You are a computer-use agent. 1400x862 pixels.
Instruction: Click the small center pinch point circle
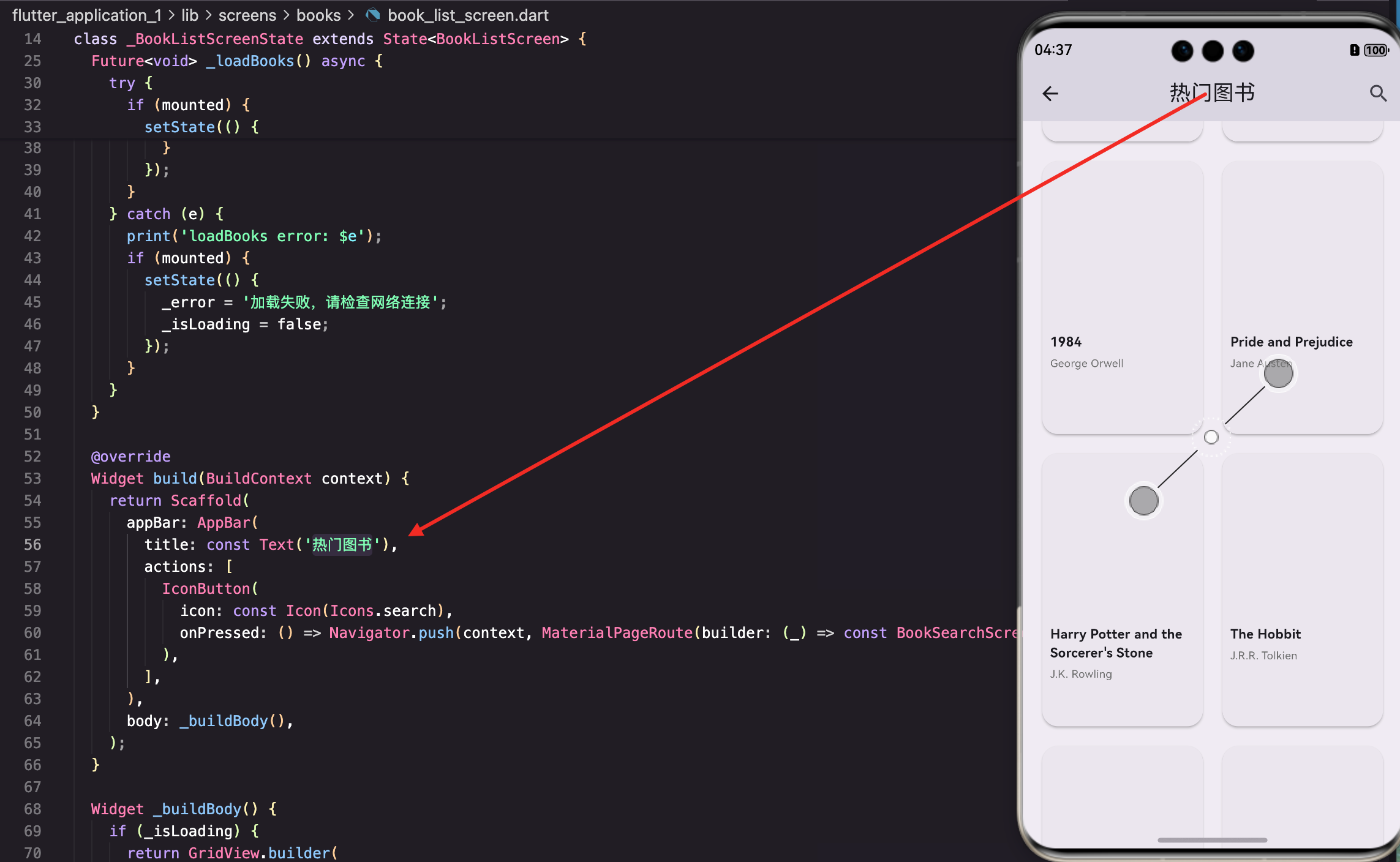(1211, 437)
